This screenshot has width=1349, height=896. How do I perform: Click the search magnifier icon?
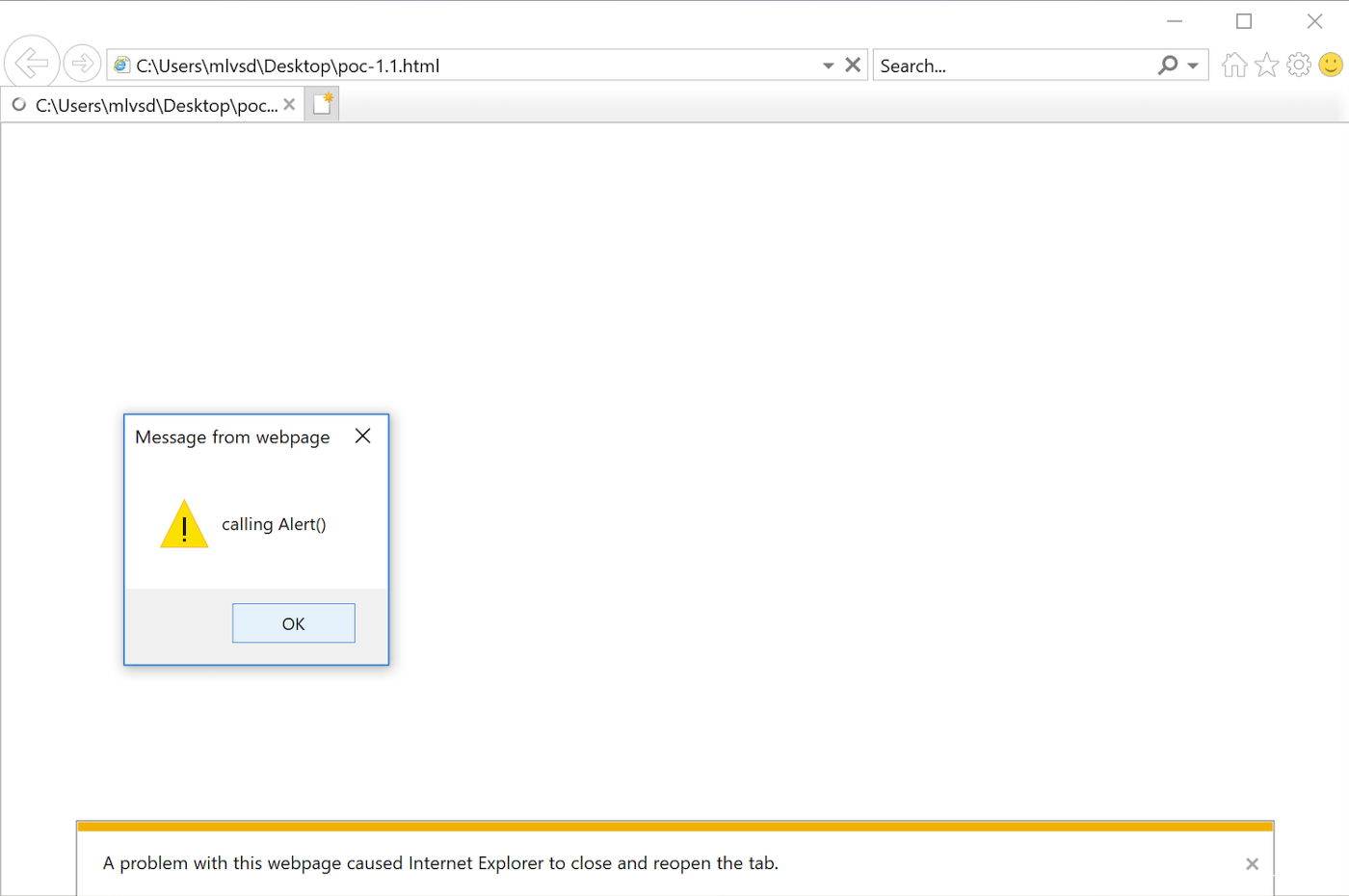1168,66
